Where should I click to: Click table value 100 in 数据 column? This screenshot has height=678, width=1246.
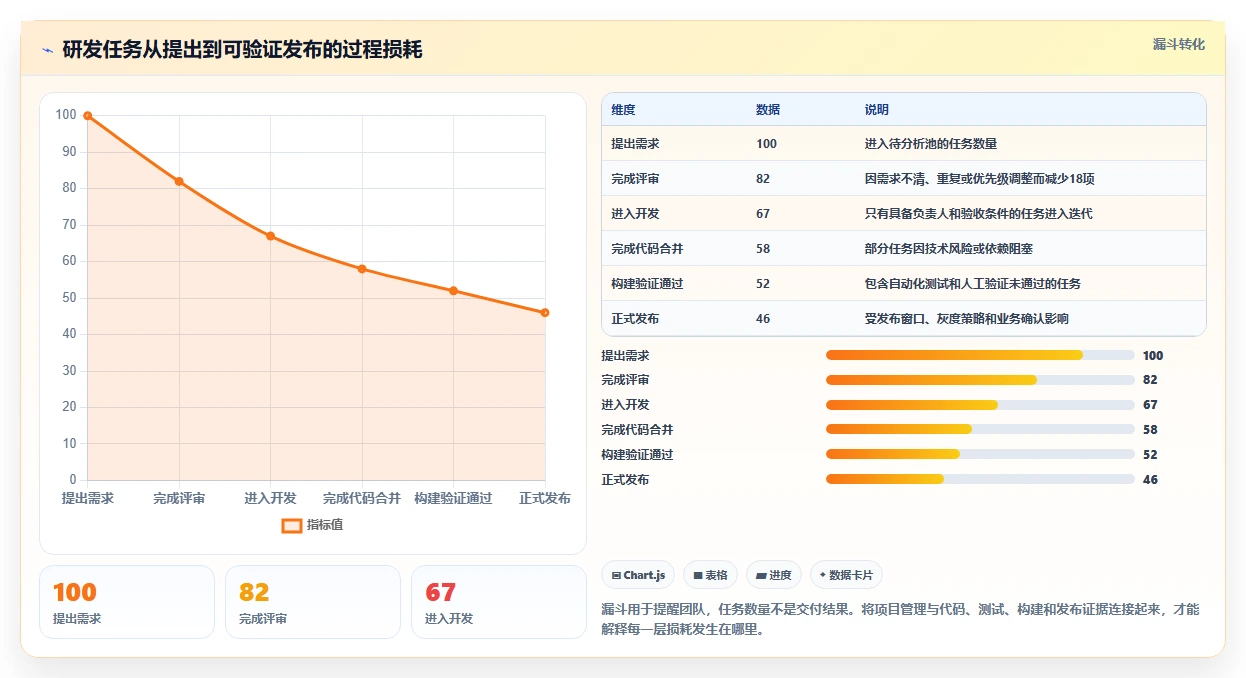pos(766,144)
